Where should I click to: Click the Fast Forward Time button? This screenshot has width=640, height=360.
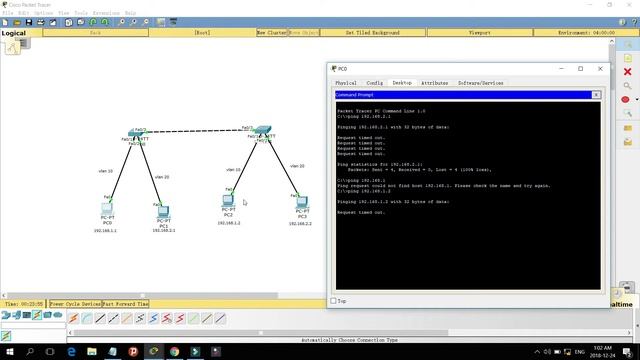(x=125, y=304)
